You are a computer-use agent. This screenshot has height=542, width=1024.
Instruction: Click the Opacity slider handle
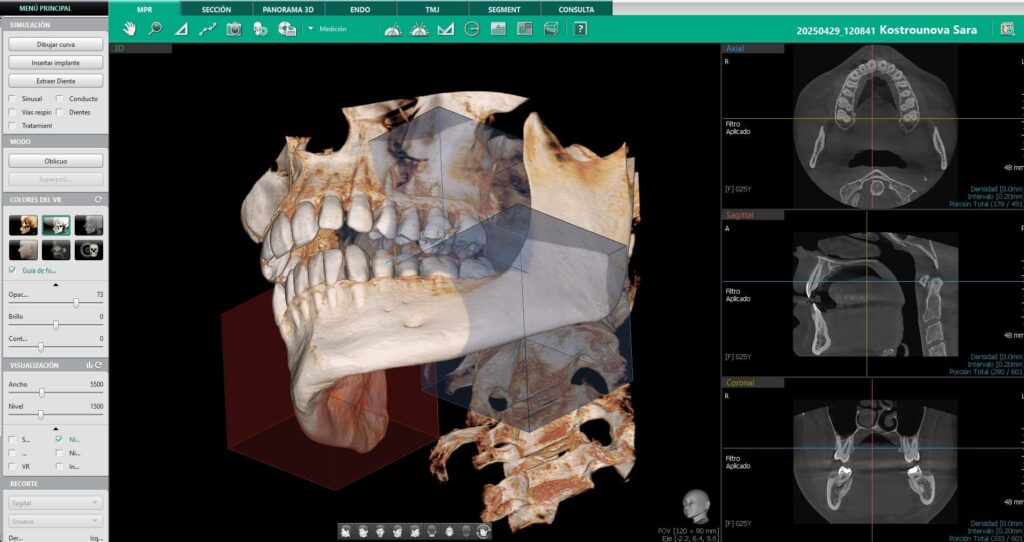[x=76, y=303]
